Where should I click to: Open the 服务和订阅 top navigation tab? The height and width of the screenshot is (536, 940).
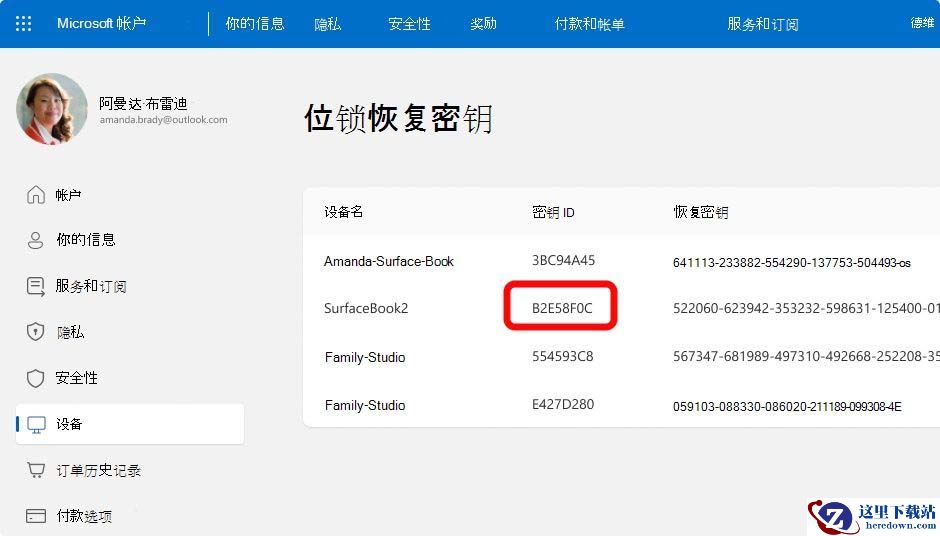click(x=763, y=24)
